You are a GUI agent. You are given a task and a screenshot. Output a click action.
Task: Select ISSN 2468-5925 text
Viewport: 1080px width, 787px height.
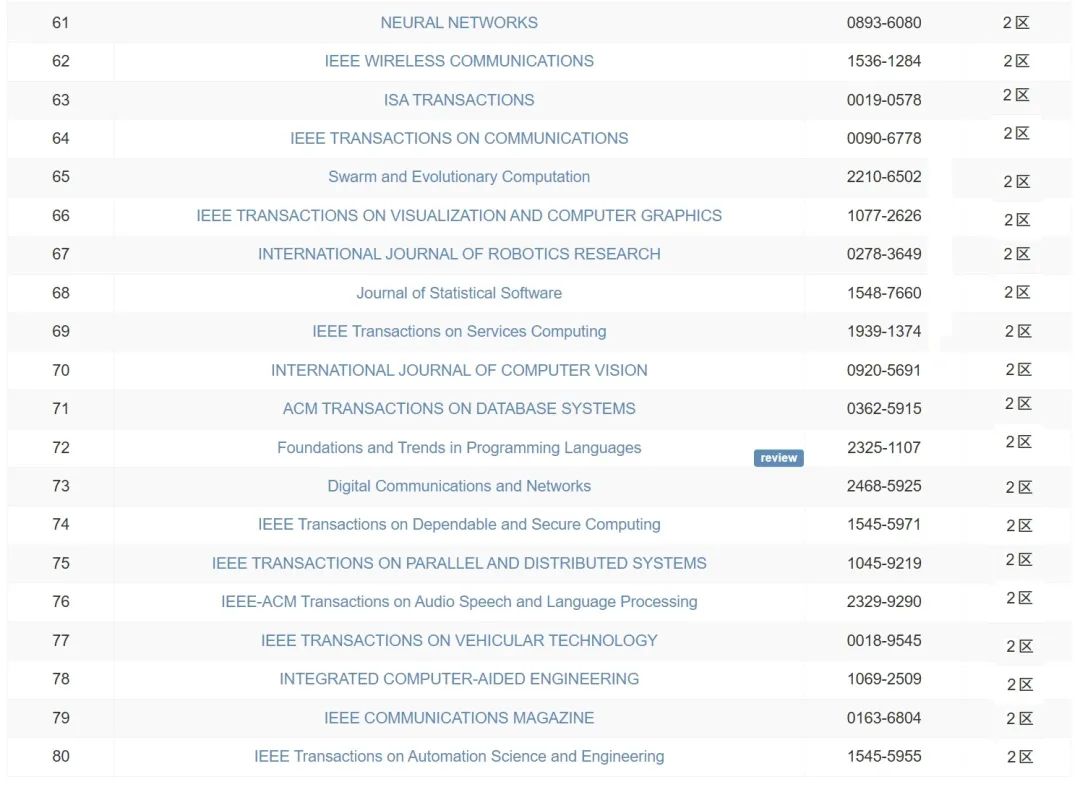pos(884,486)
